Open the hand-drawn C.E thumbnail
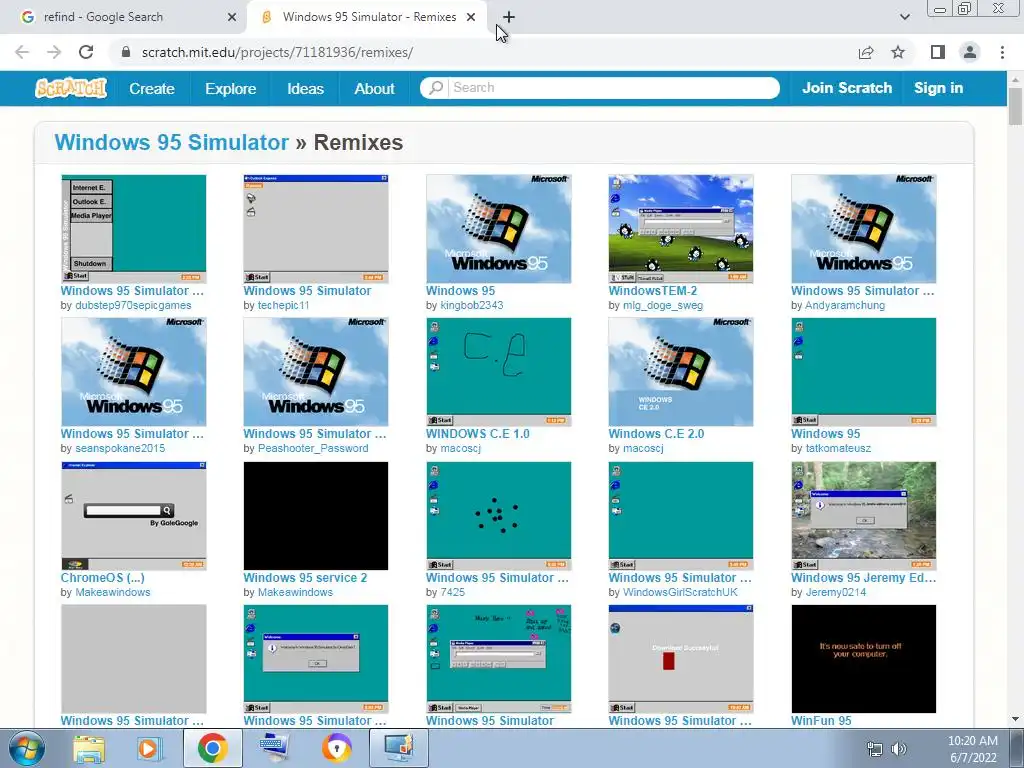The image size is (1024, 768). (498, 372)
